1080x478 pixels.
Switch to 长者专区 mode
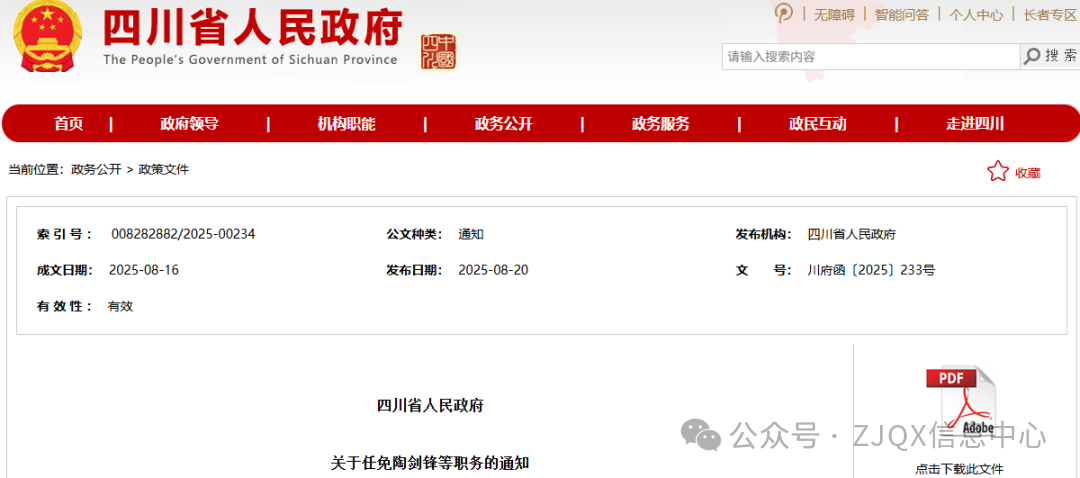coord(1049,15)
